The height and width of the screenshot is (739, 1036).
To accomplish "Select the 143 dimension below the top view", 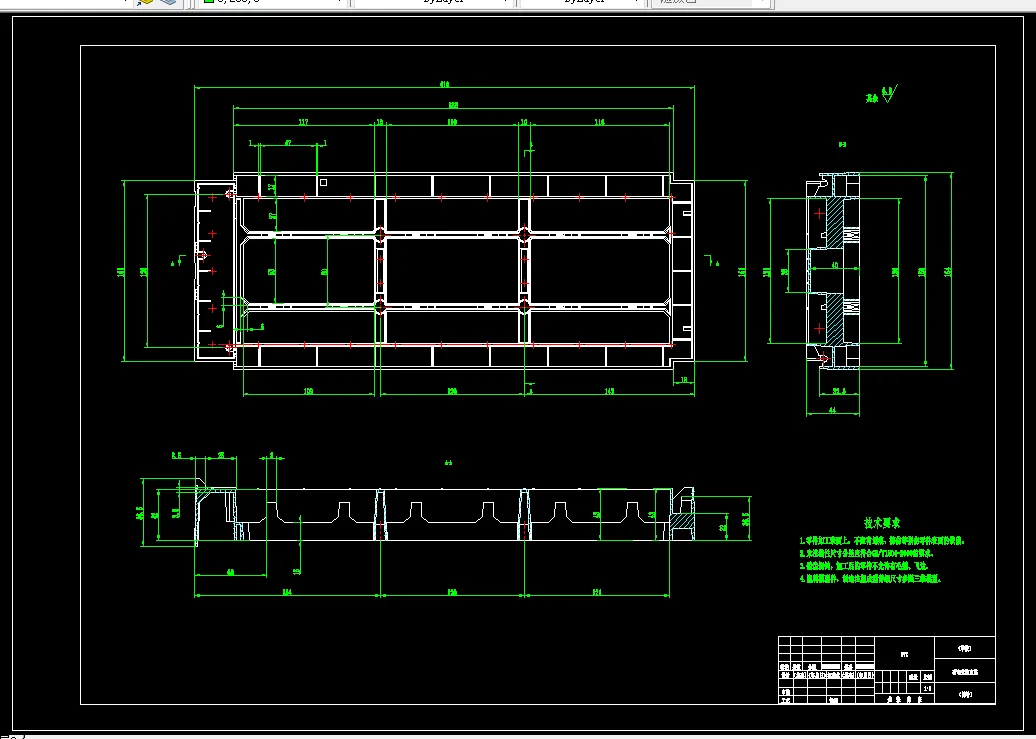I will pyautogui.click(x=609, y=391).
